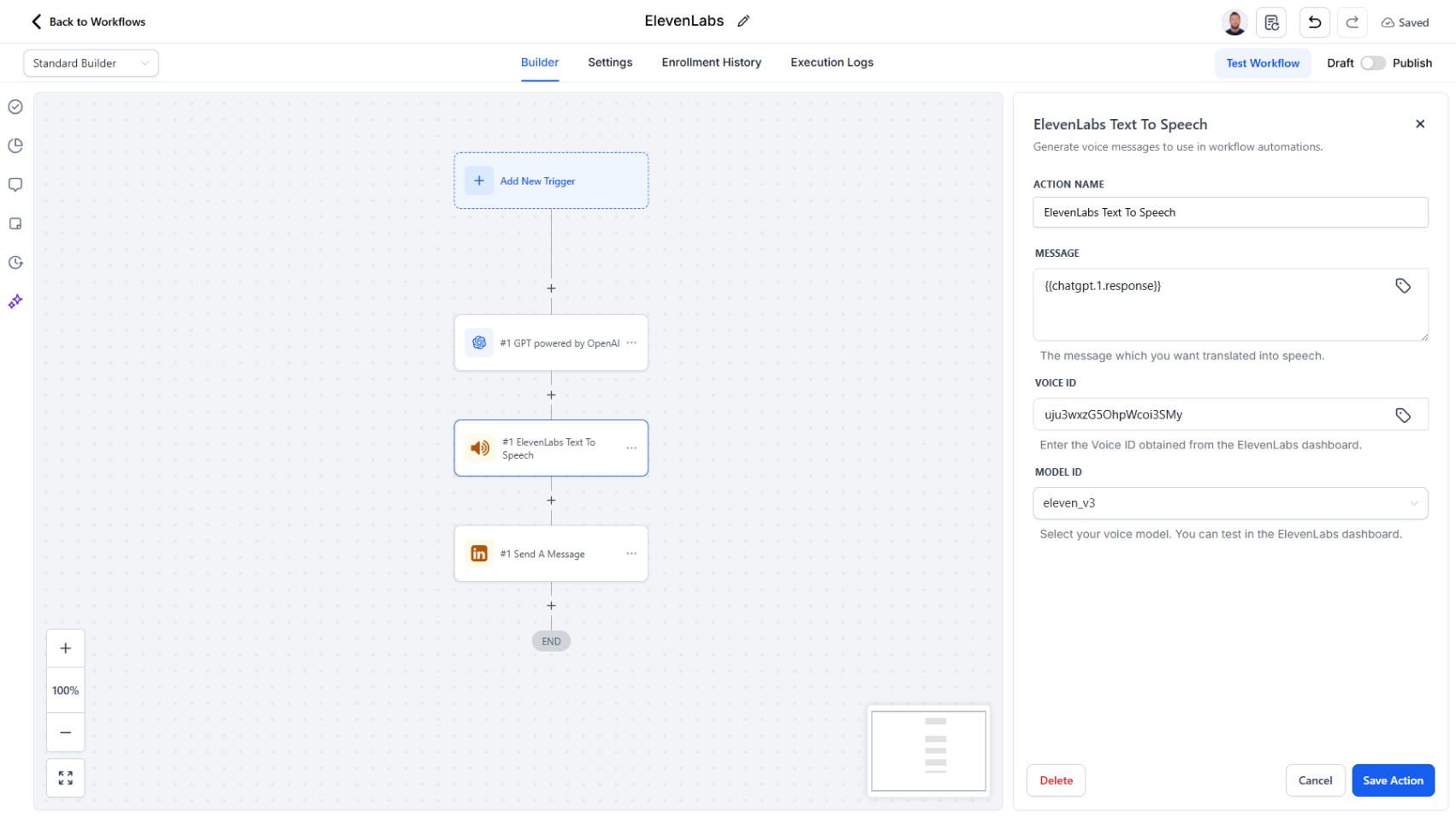
Task: Open the eleven_v3 model dropdown
Action: tap(1230, 503)
